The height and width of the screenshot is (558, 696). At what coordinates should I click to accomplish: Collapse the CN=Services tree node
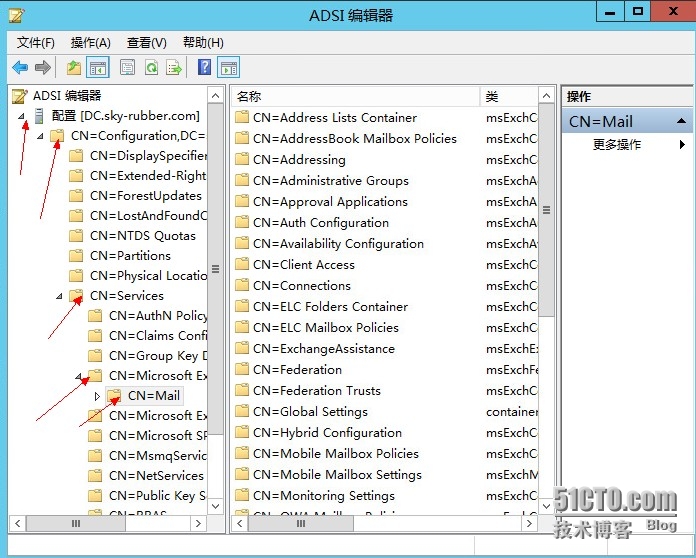[59, 296]
